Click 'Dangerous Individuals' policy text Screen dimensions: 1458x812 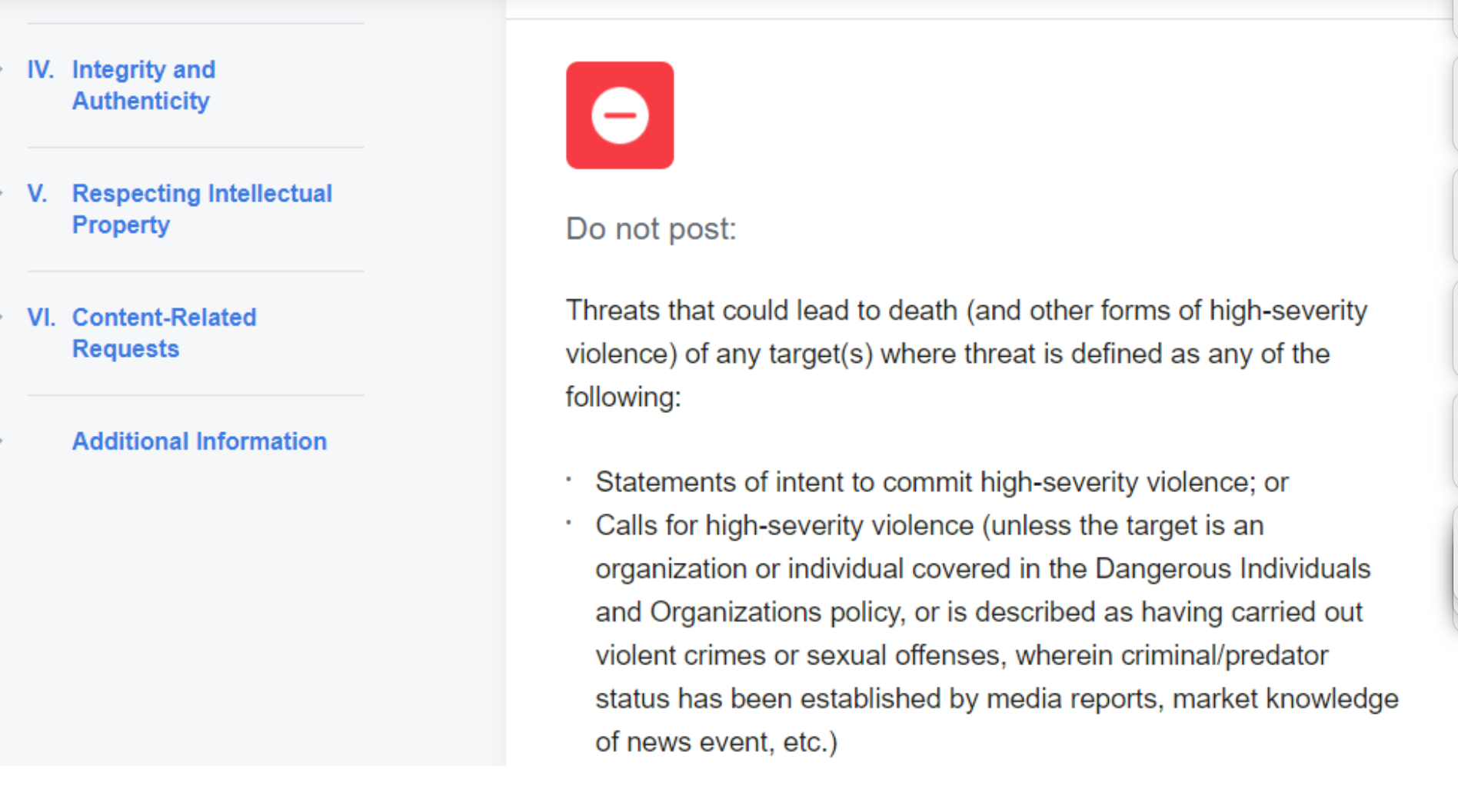tap(1233, 569)
